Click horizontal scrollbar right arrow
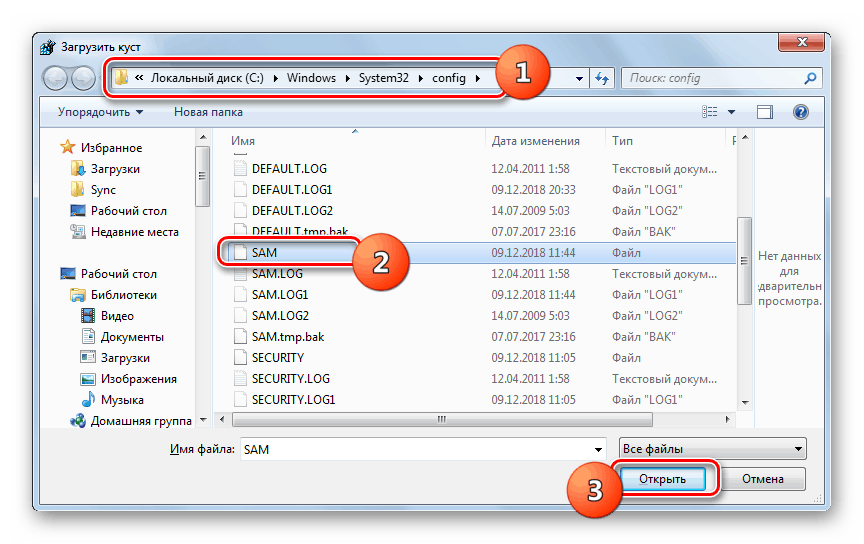The image size is (864, 544). coord(727,419)
